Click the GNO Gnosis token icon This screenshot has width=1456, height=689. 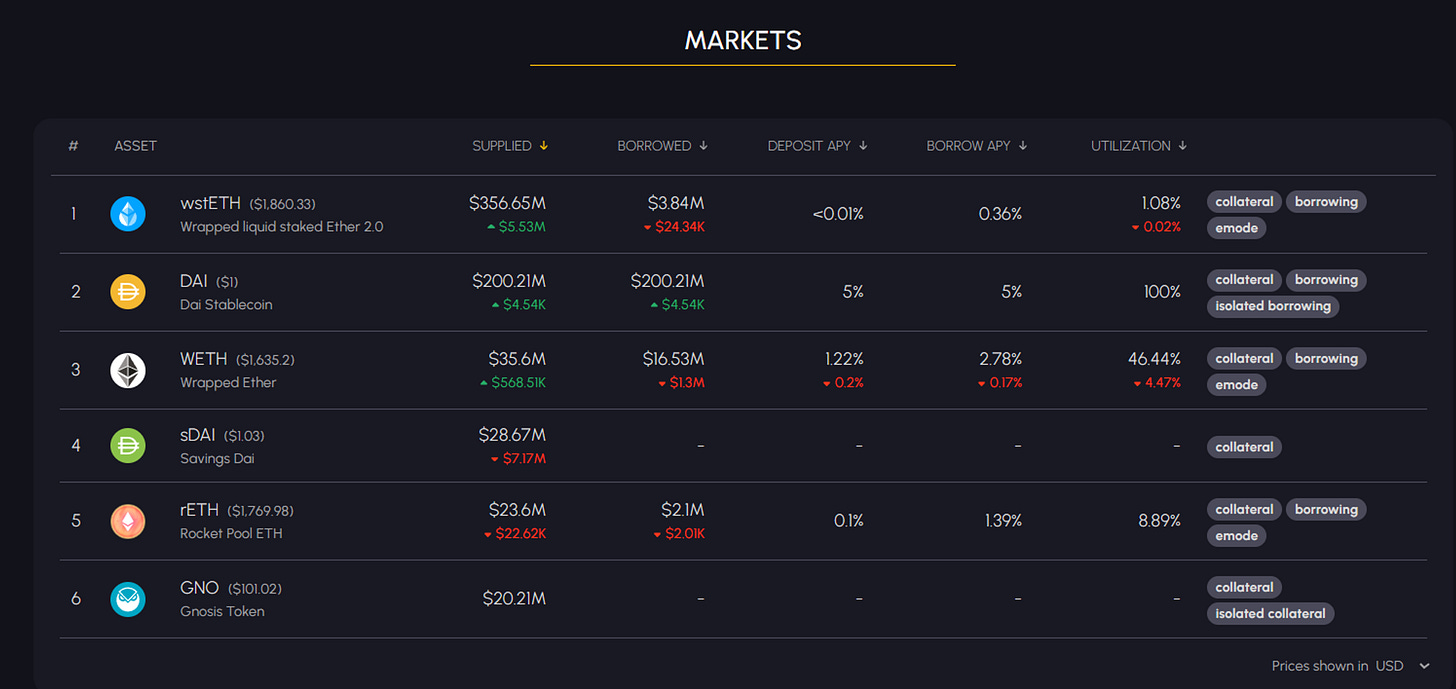tap(128, 599)
